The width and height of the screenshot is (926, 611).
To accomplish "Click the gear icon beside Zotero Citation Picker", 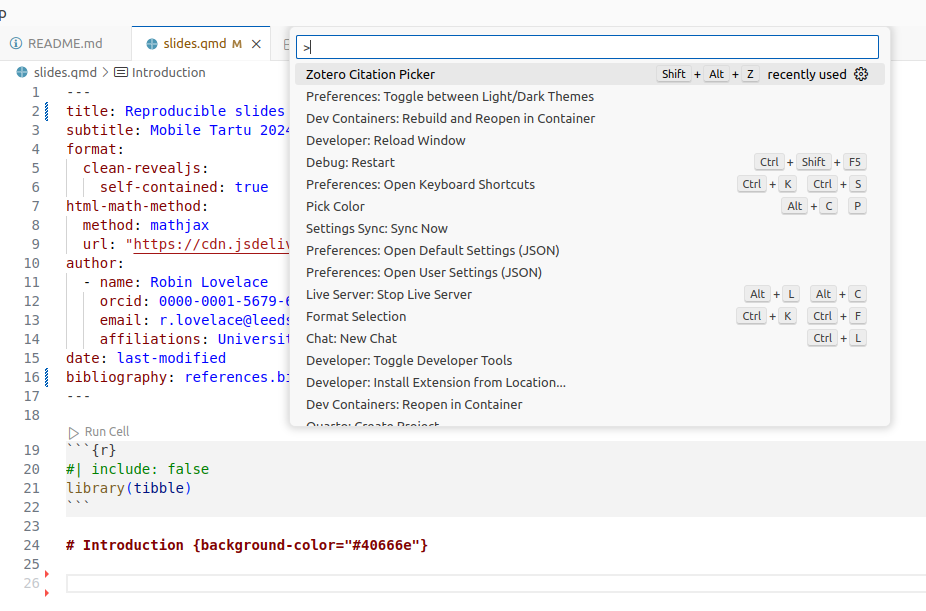I will (861, 74).
